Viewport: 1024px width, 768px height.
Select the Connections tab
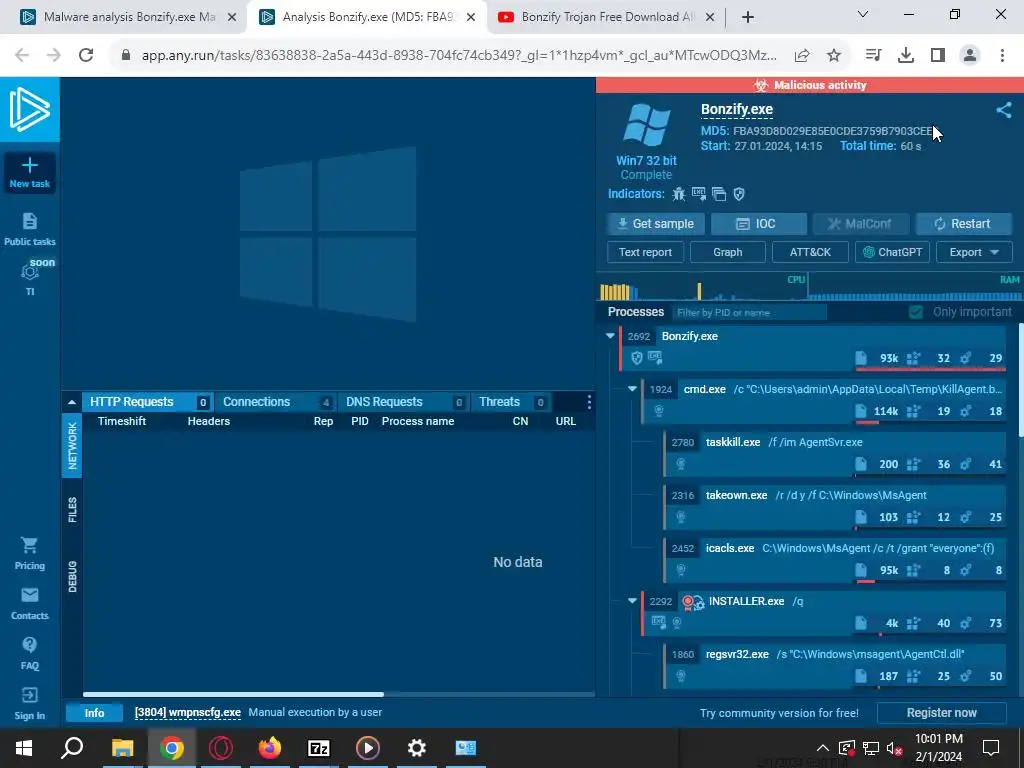tap(278, 402)
